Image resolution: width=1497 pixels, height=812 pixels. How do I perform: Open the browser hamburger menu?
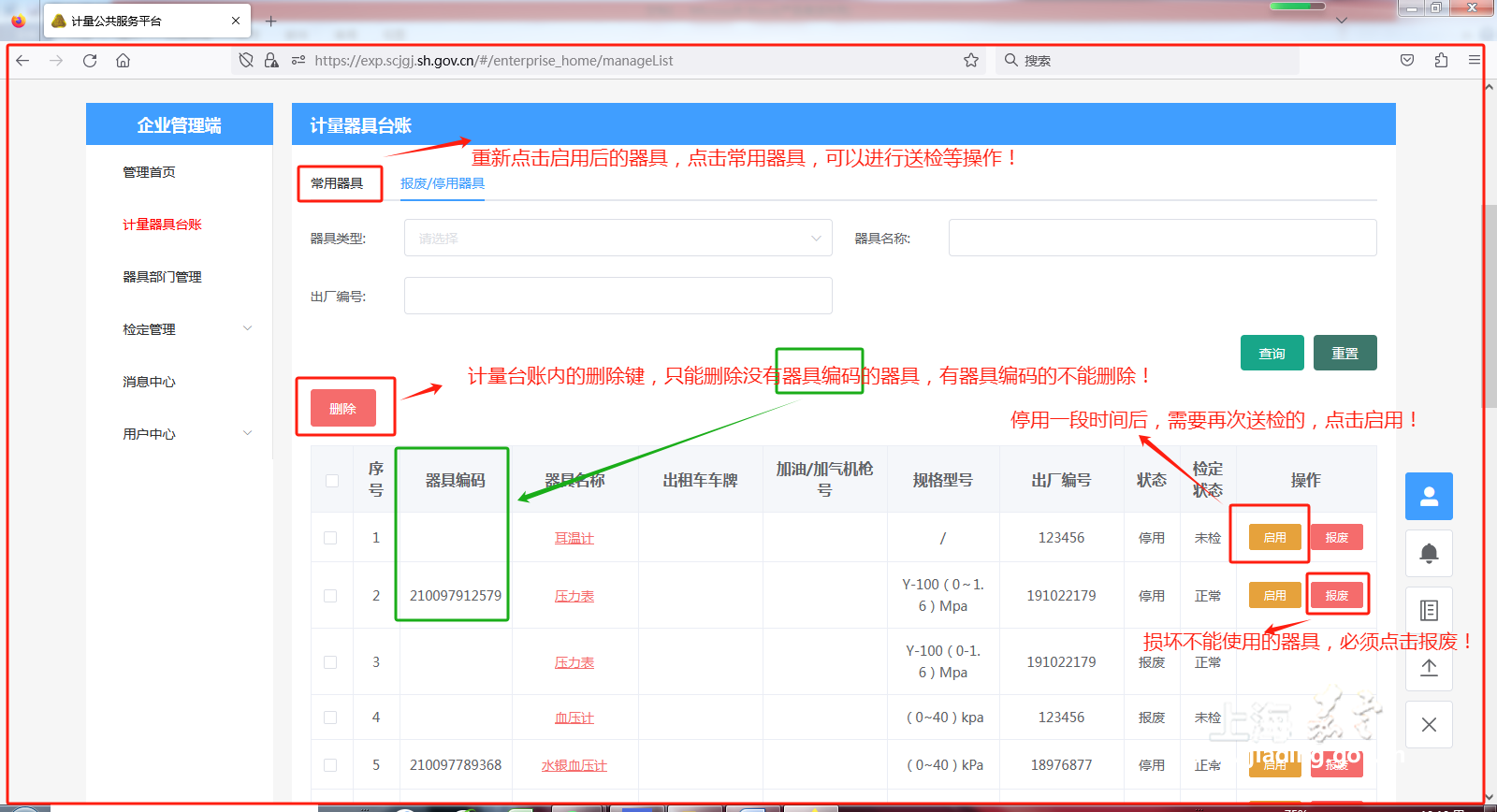[1475, 60]
